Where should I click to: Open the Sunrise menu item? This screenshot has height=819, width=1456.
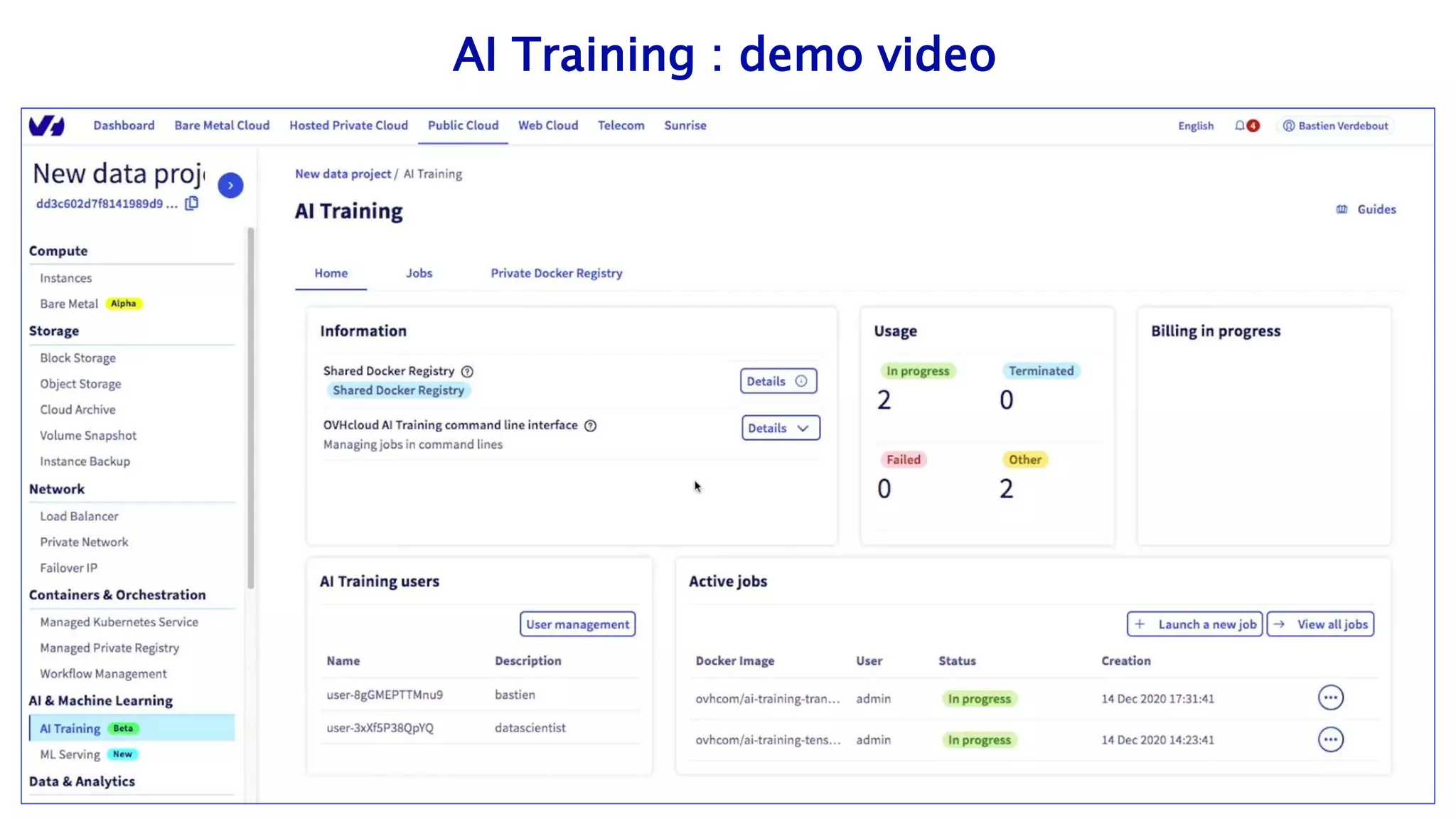pos(685,125)
